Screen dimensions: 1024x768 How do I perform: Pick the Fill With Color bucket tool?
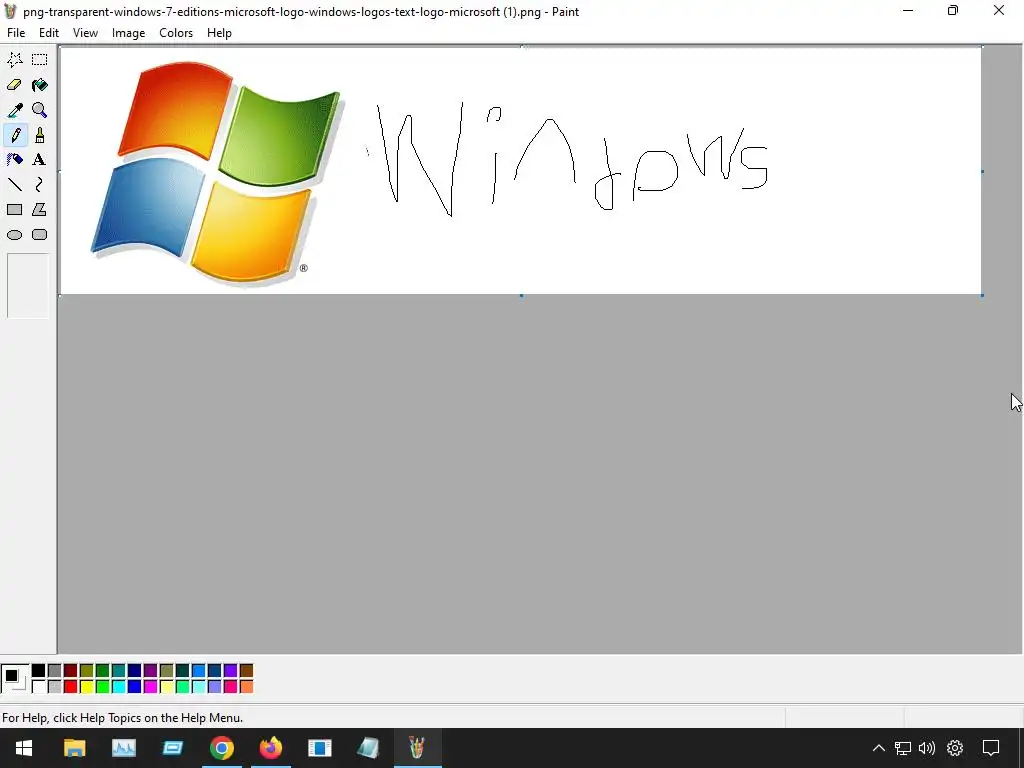pos(40,85)
